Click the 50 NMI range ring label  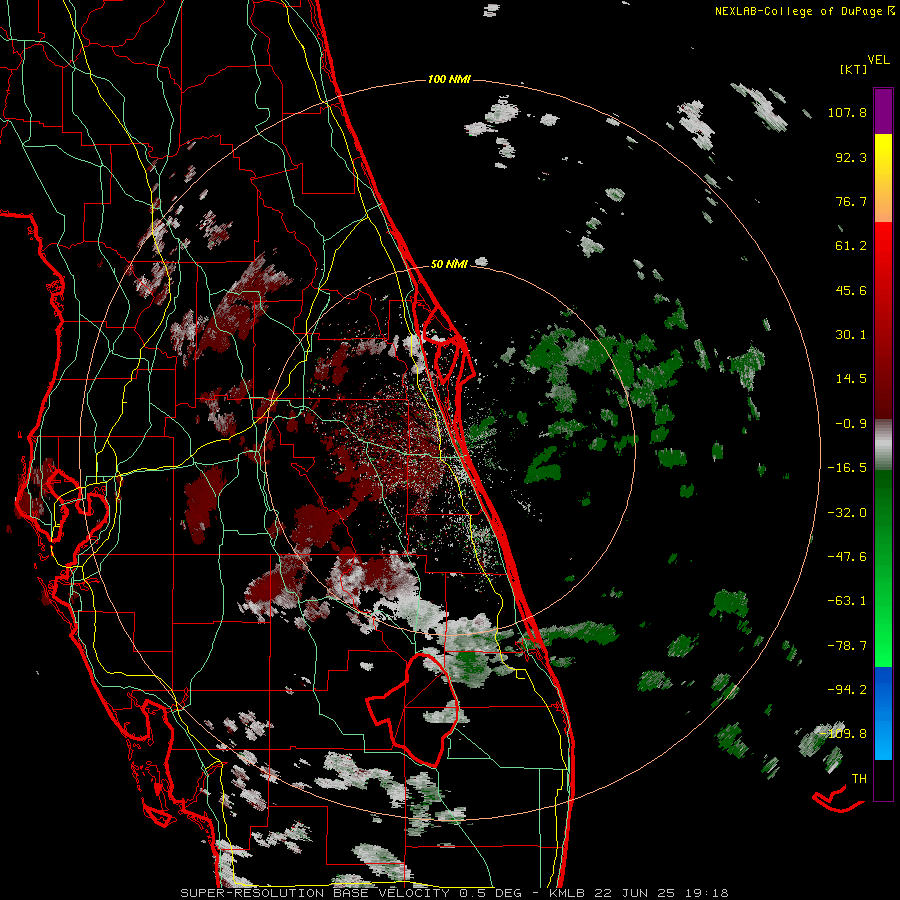pyautogui.click(x=449, y=264)
